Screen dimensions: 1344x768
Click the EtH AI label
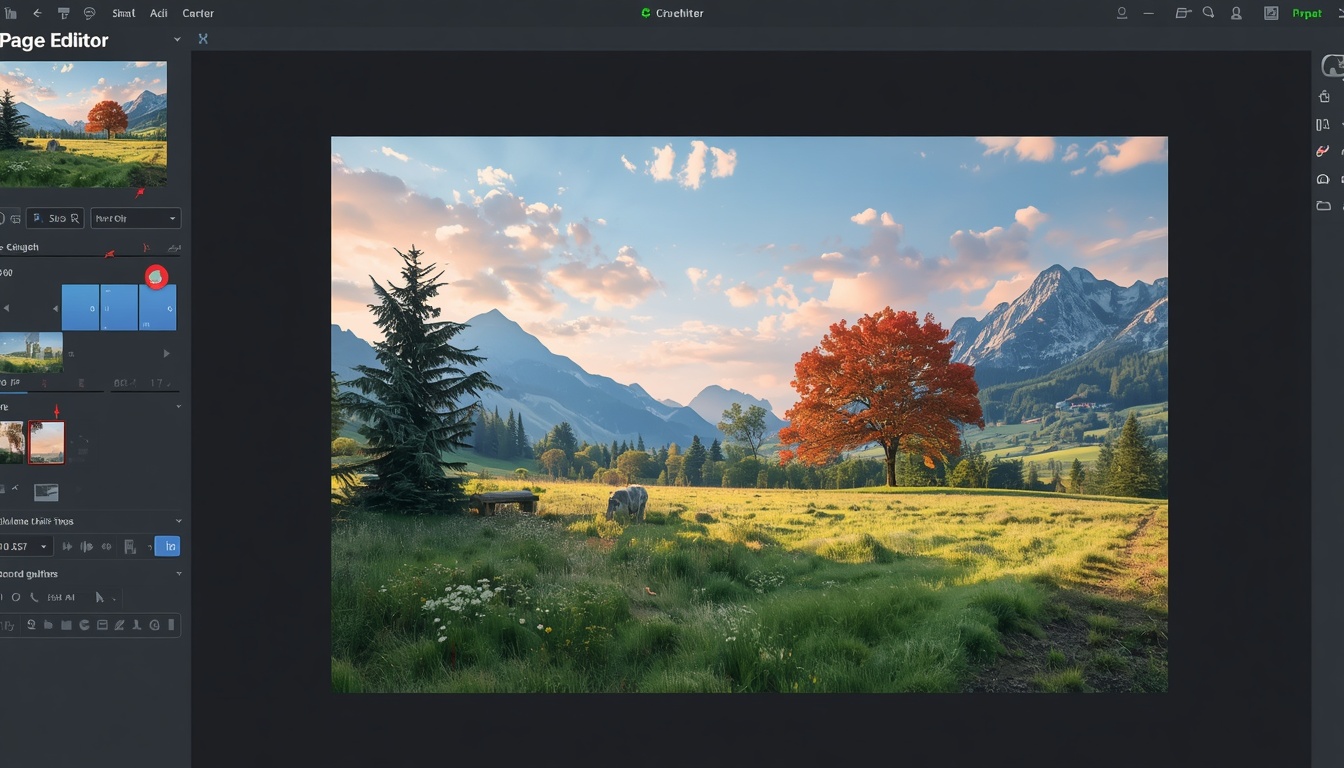tap(61, 597)
